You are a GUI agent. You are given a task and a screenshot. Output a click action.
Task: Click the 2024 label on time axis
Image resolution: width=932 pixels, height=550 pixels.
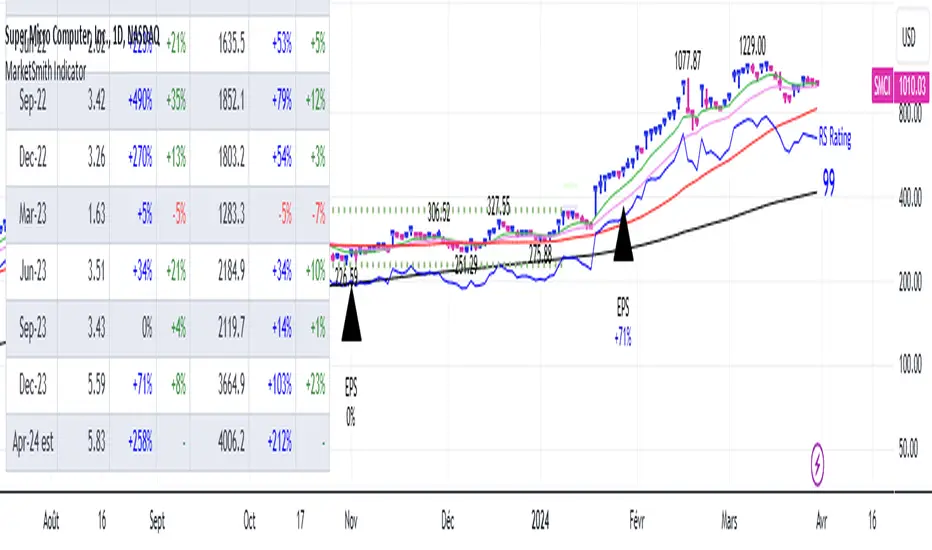point(540,521)
